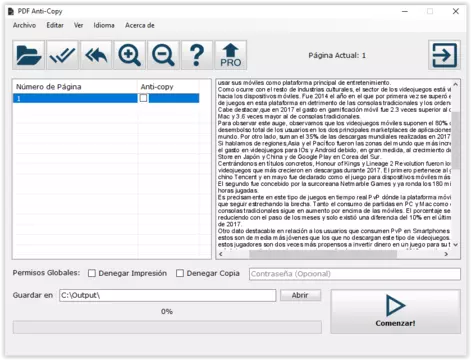Zoom in with the magnifier plus icon
Viewport: 471px width, 360px height.
[130, 55]
